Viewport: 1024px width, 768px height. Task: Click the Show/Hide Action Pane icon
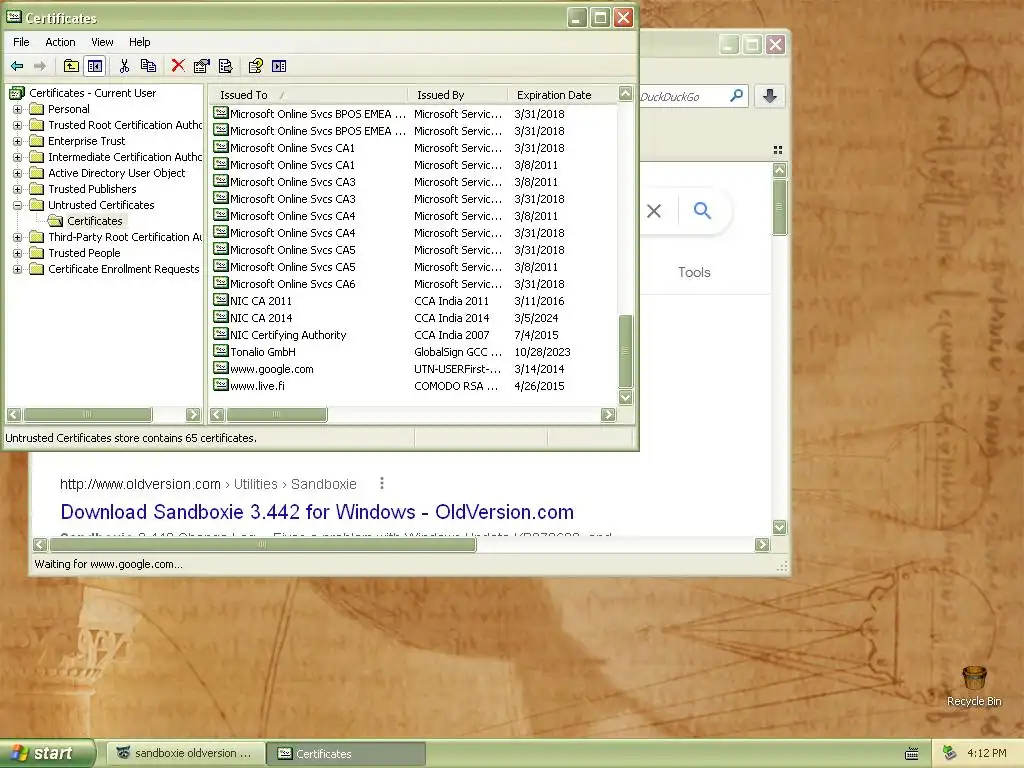(x=279, y=66)
